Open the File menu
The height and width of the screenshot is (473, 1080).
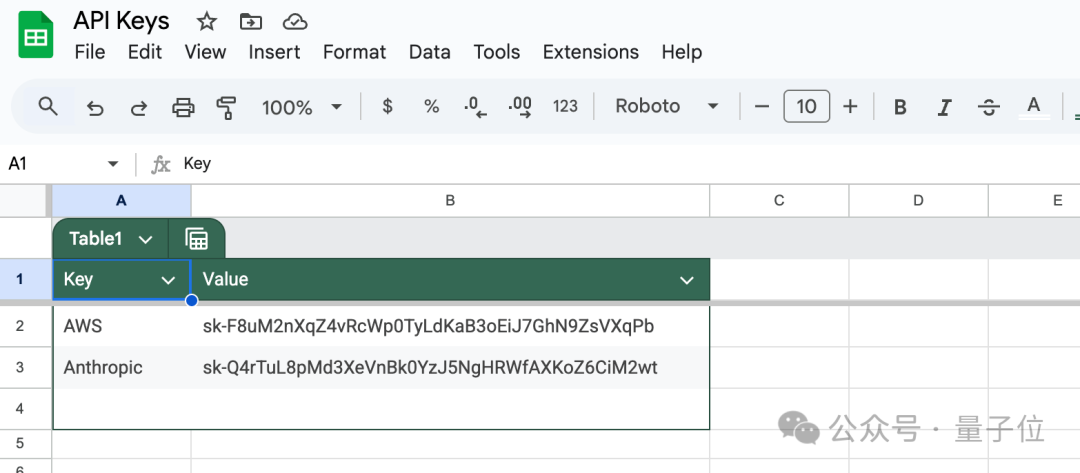coord(90,52)
